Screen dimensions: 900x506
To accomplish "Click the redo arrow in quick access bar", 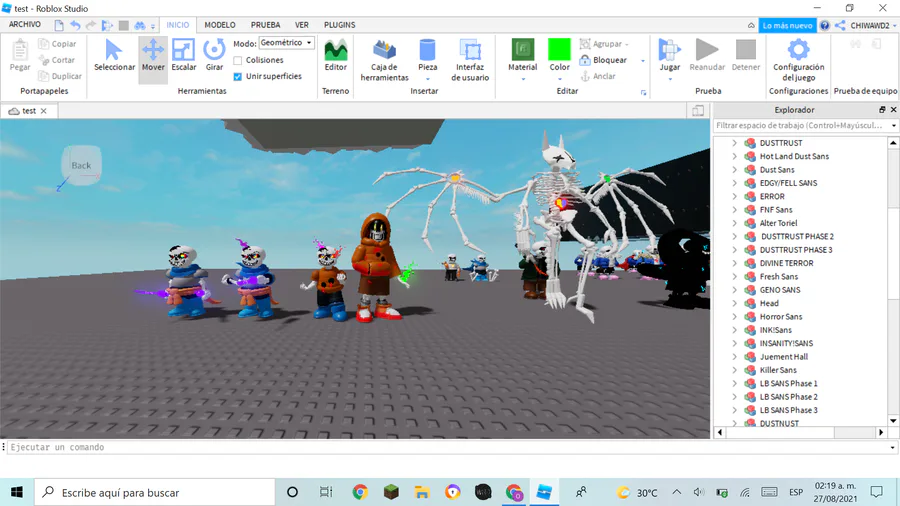I will click(x=91, y=25).
